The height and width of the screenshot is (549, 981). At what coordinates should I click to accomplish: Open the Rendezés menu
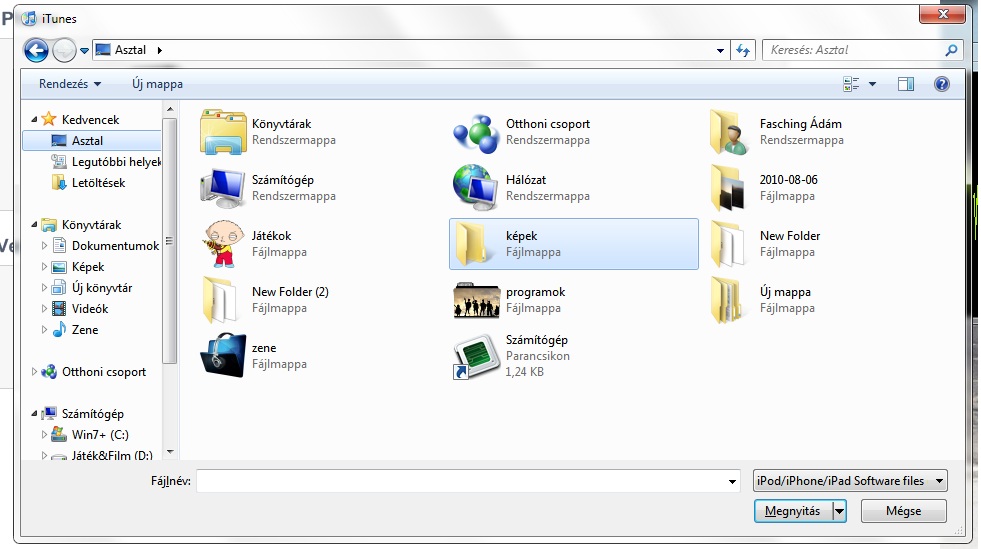point(69,84)
